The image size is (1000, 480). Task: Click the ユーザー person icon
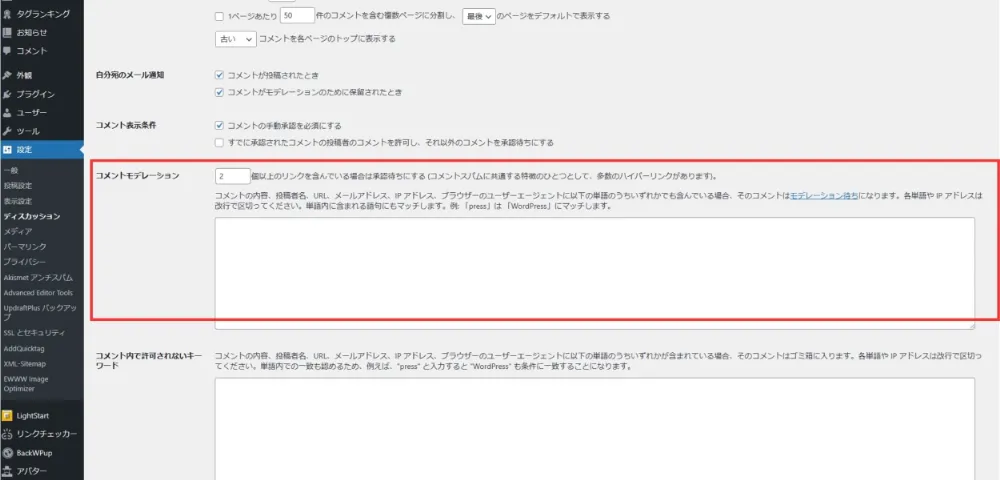click(x=7, y=113)
